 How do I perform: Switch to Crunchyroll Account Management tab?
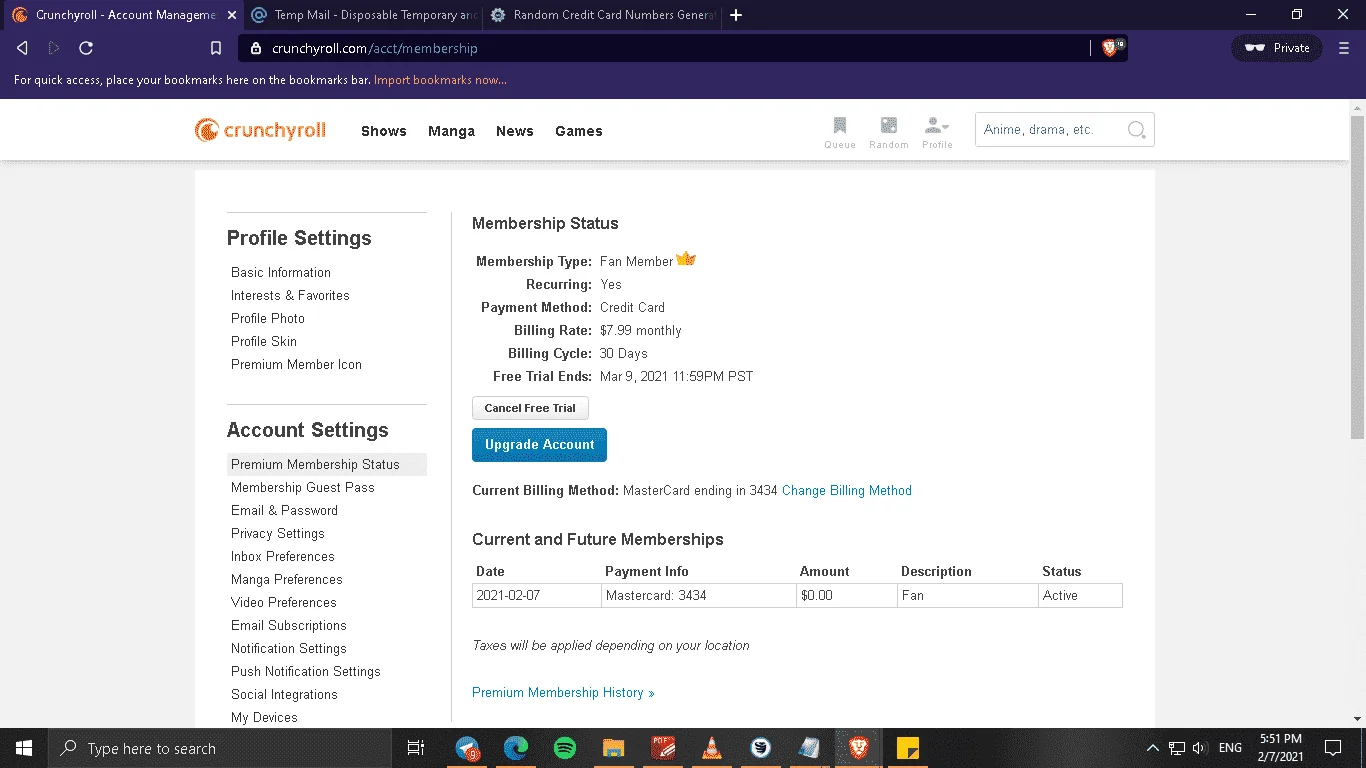pos(122,15)
